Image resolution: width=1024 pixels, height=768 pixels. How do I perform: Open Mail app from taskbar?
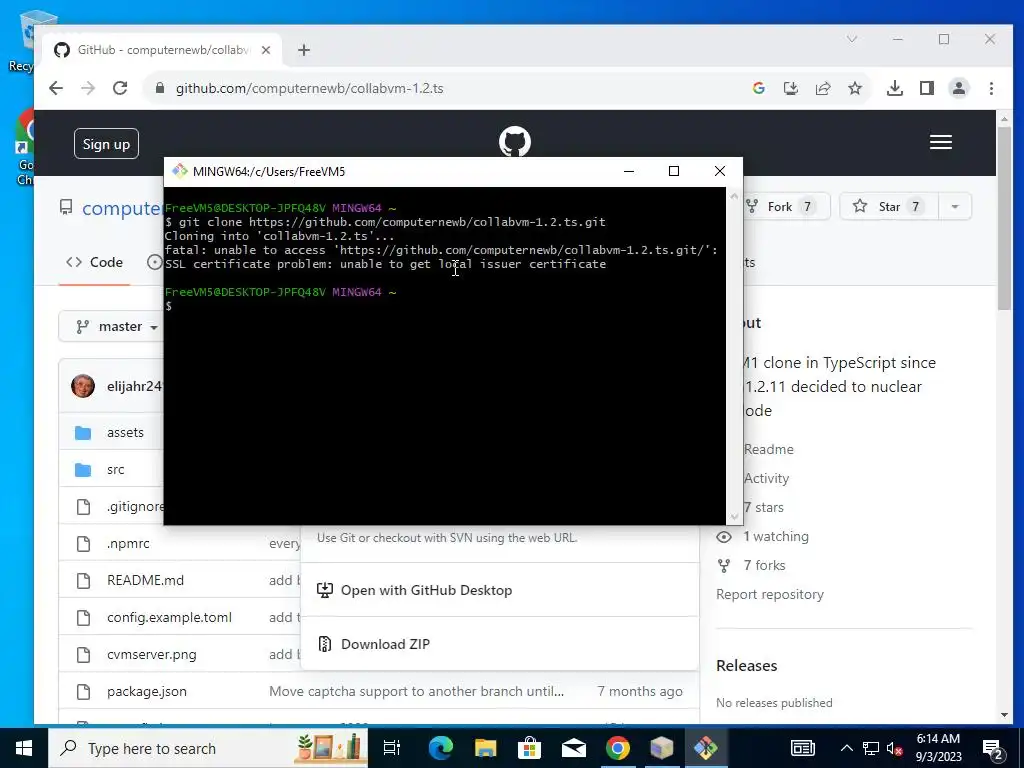[573, 748]
